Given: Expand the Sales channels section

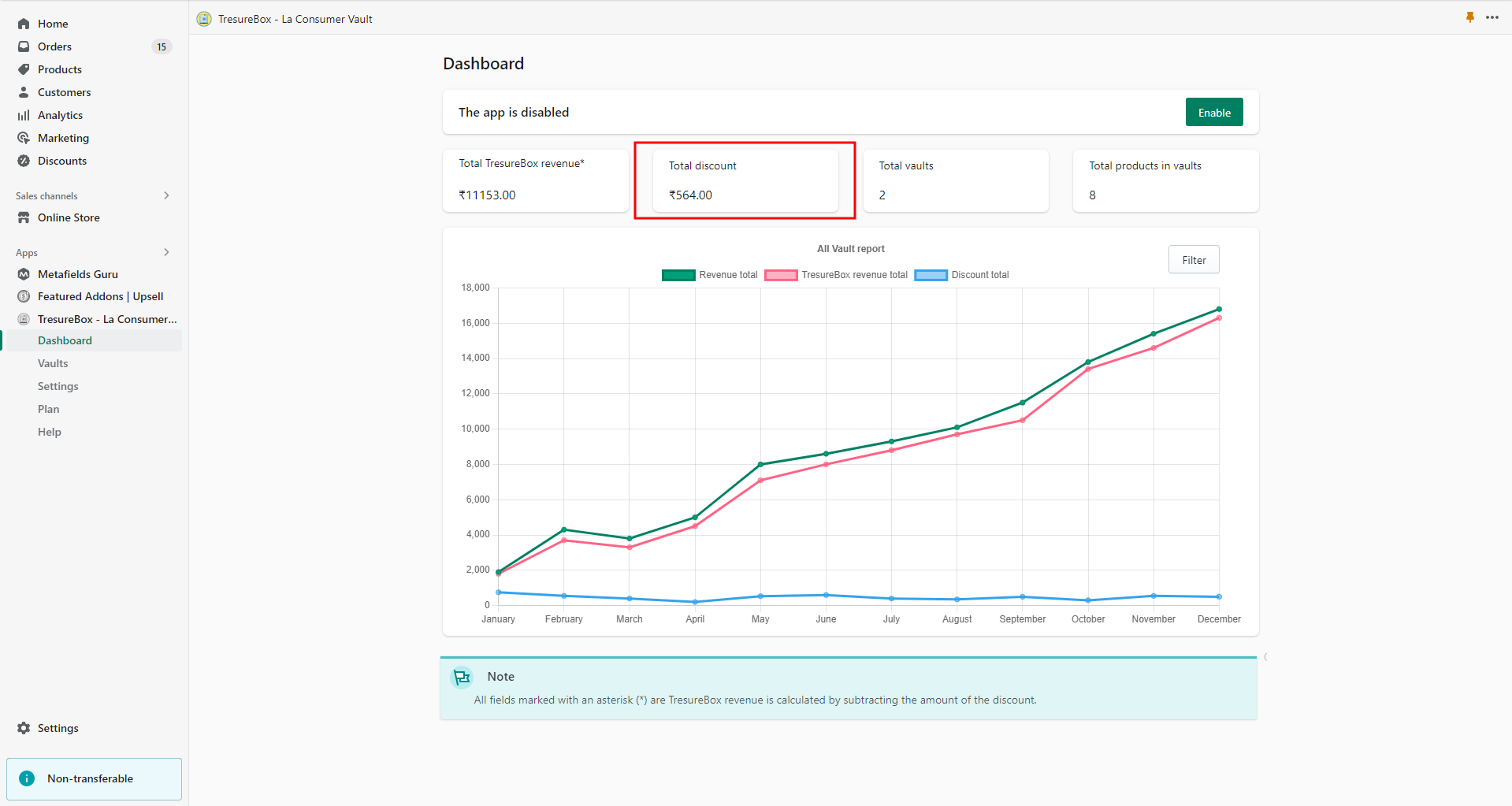Looking at the screenshot, I should point(166,195).
